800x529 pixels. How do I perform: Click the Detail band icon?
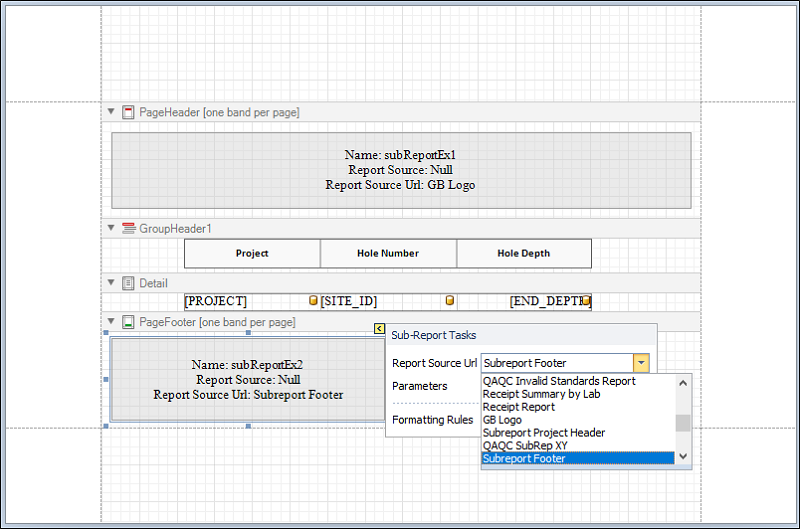point(128,284)
